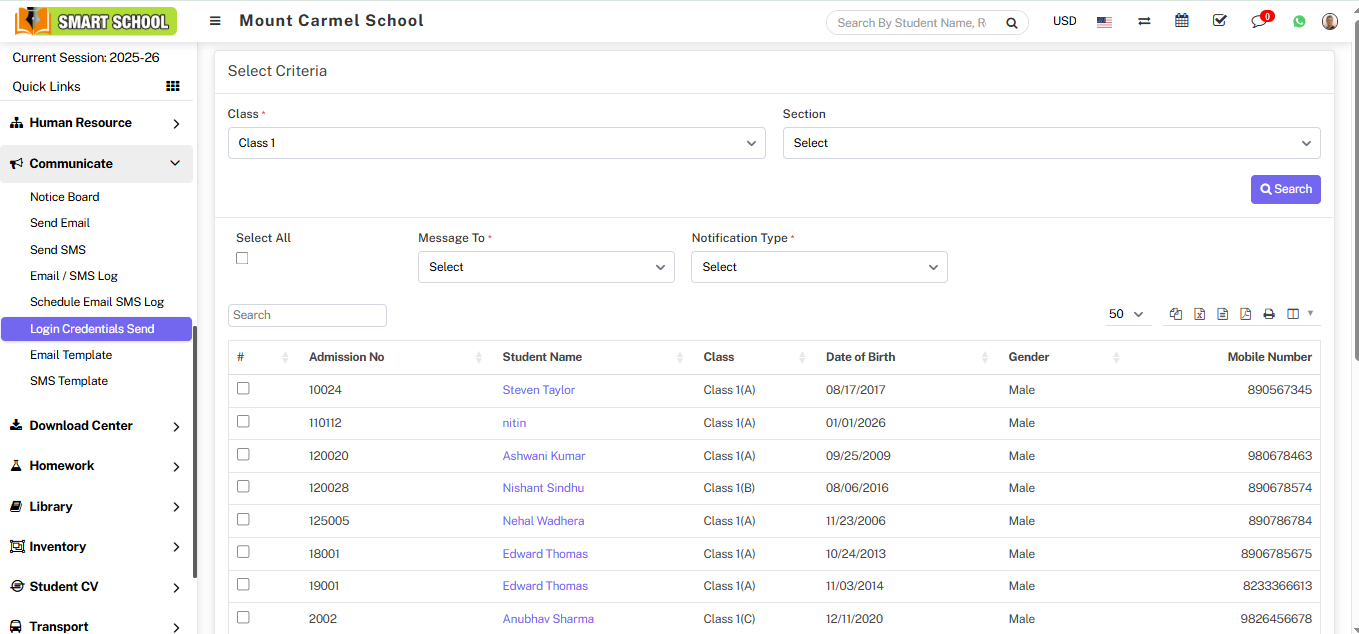Open the Message To dropdown

tap(546, 267)
